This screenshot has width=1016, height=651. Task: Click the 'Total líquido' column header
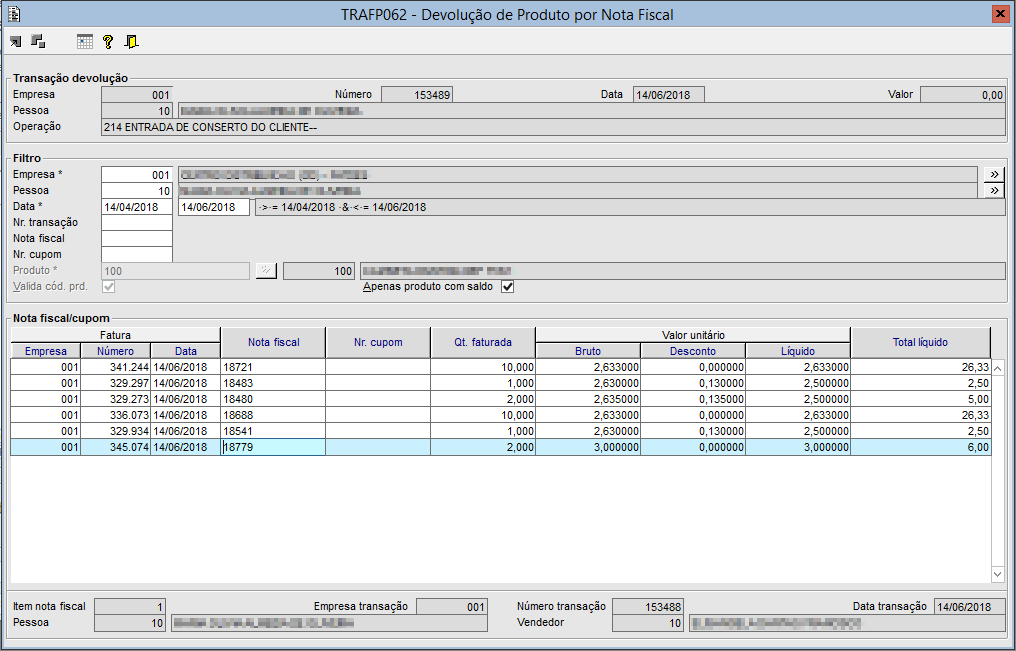tap(920, 342)
